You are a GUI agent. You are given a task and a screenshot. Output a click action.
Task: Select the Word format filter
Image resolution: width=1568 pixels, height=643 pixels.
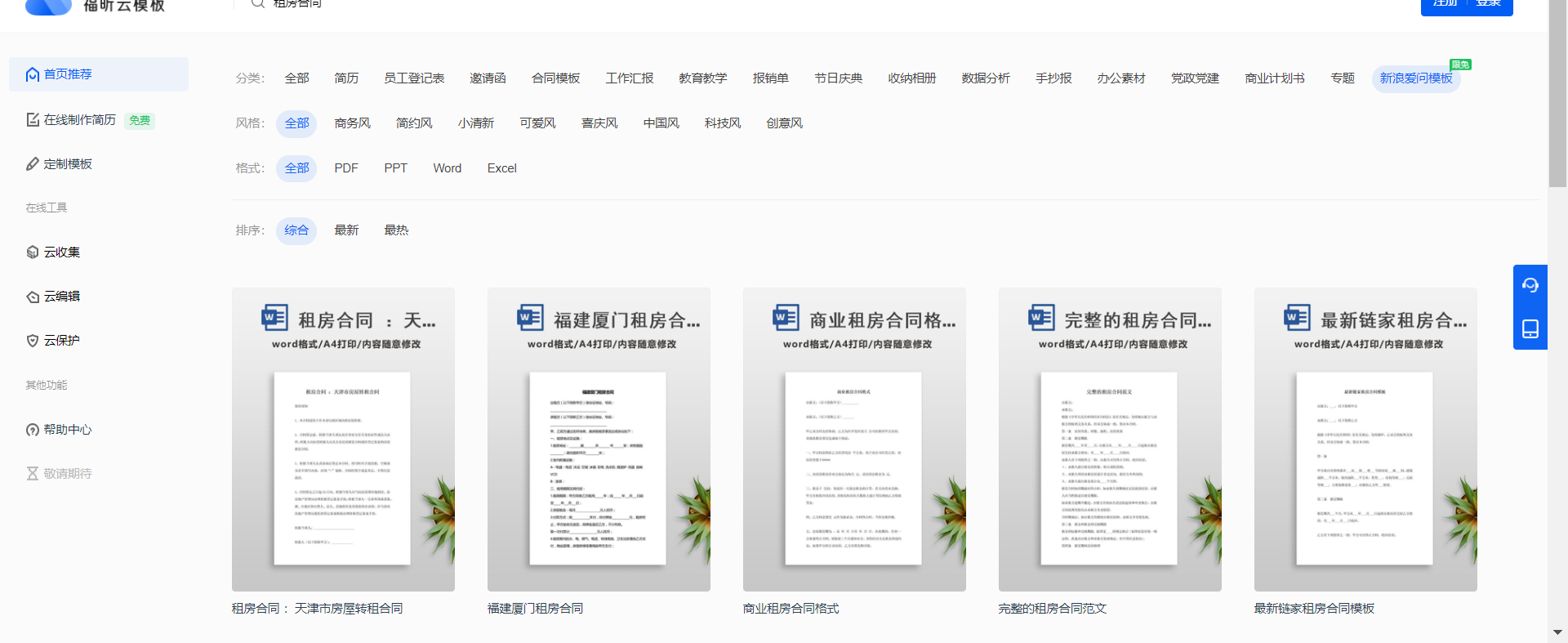pyautogui.click(x=447, y=168)
